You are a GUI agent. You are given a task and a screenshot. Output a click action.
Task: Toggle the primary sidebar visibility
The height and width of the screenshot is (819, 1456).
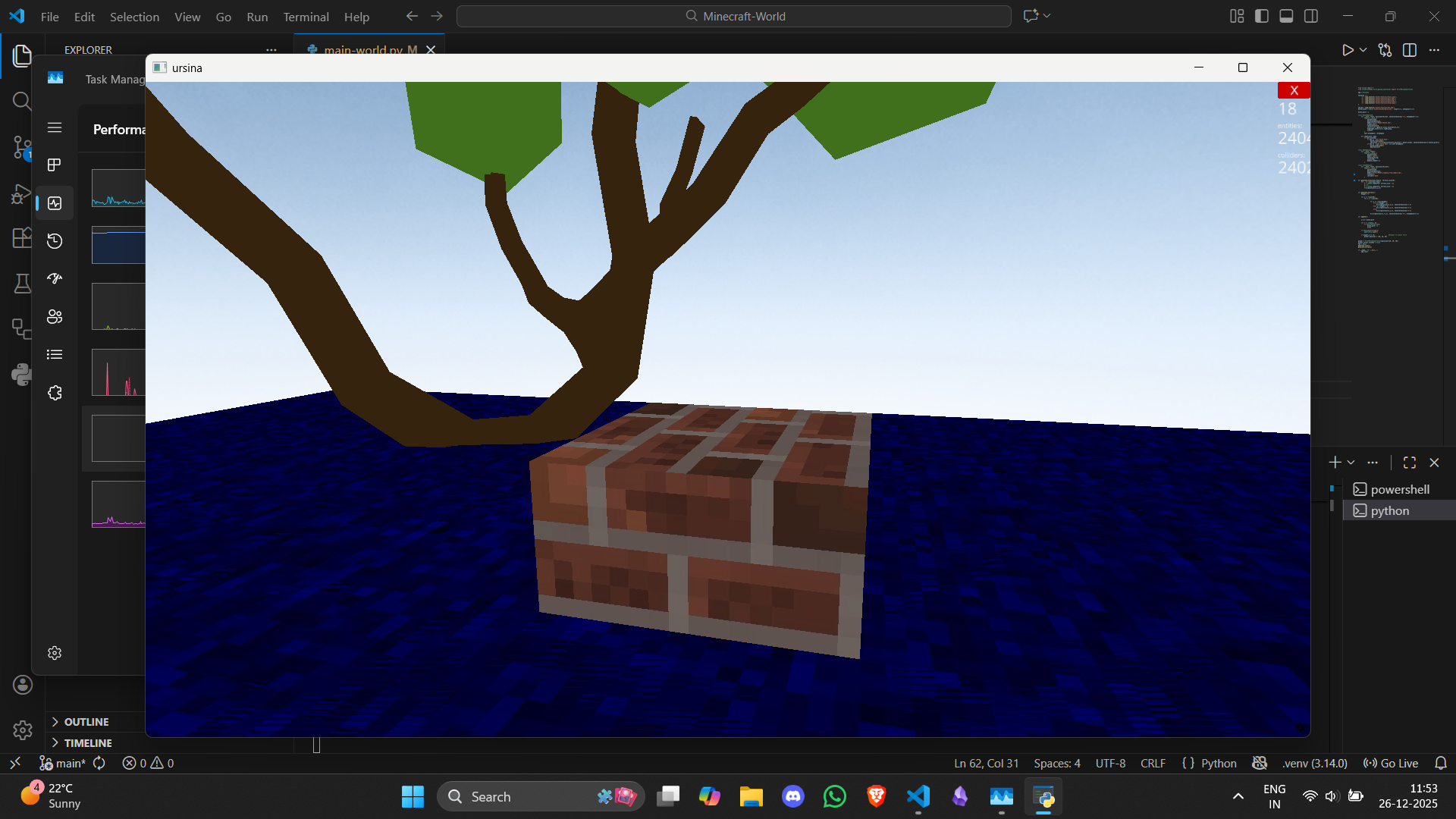1261,16
